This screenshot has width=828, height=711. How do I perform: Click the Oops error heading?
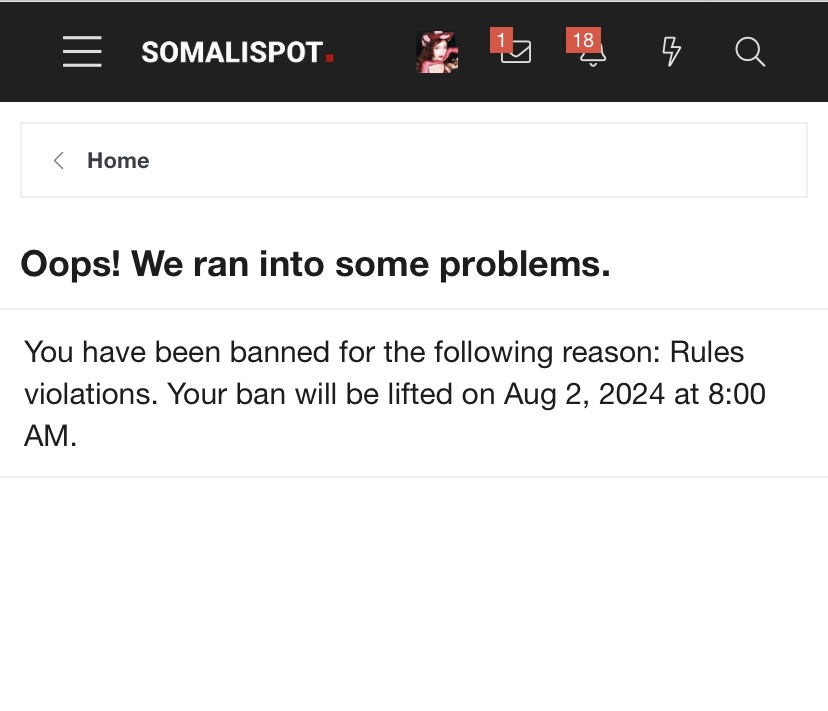315,263
